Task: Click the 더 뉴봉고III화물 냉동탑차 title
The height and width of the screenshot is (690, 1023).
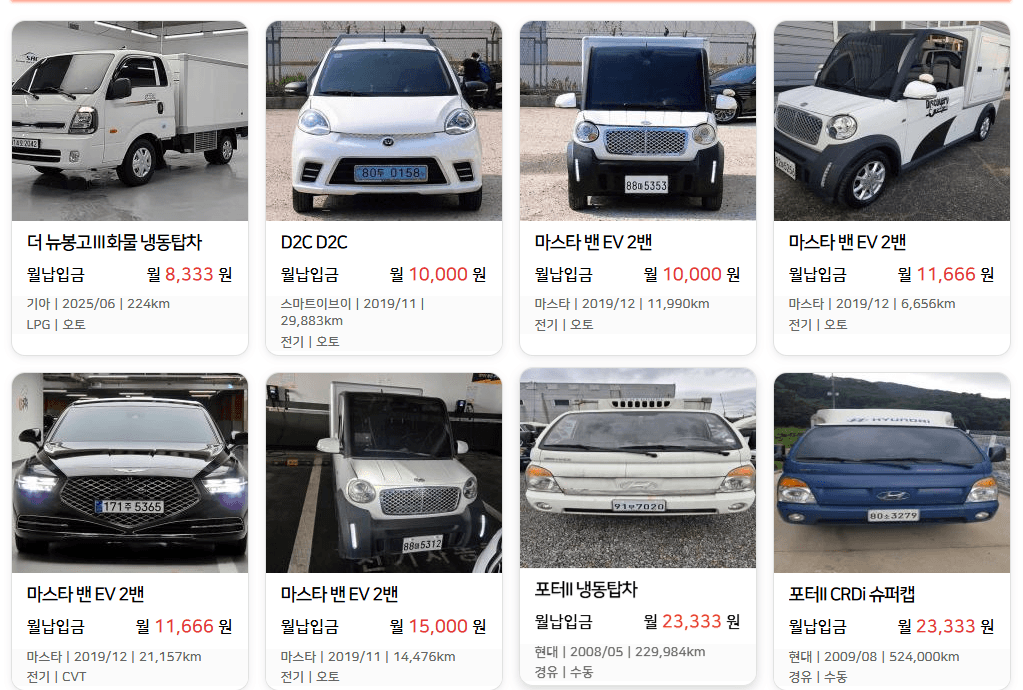Action: (114, 242)
